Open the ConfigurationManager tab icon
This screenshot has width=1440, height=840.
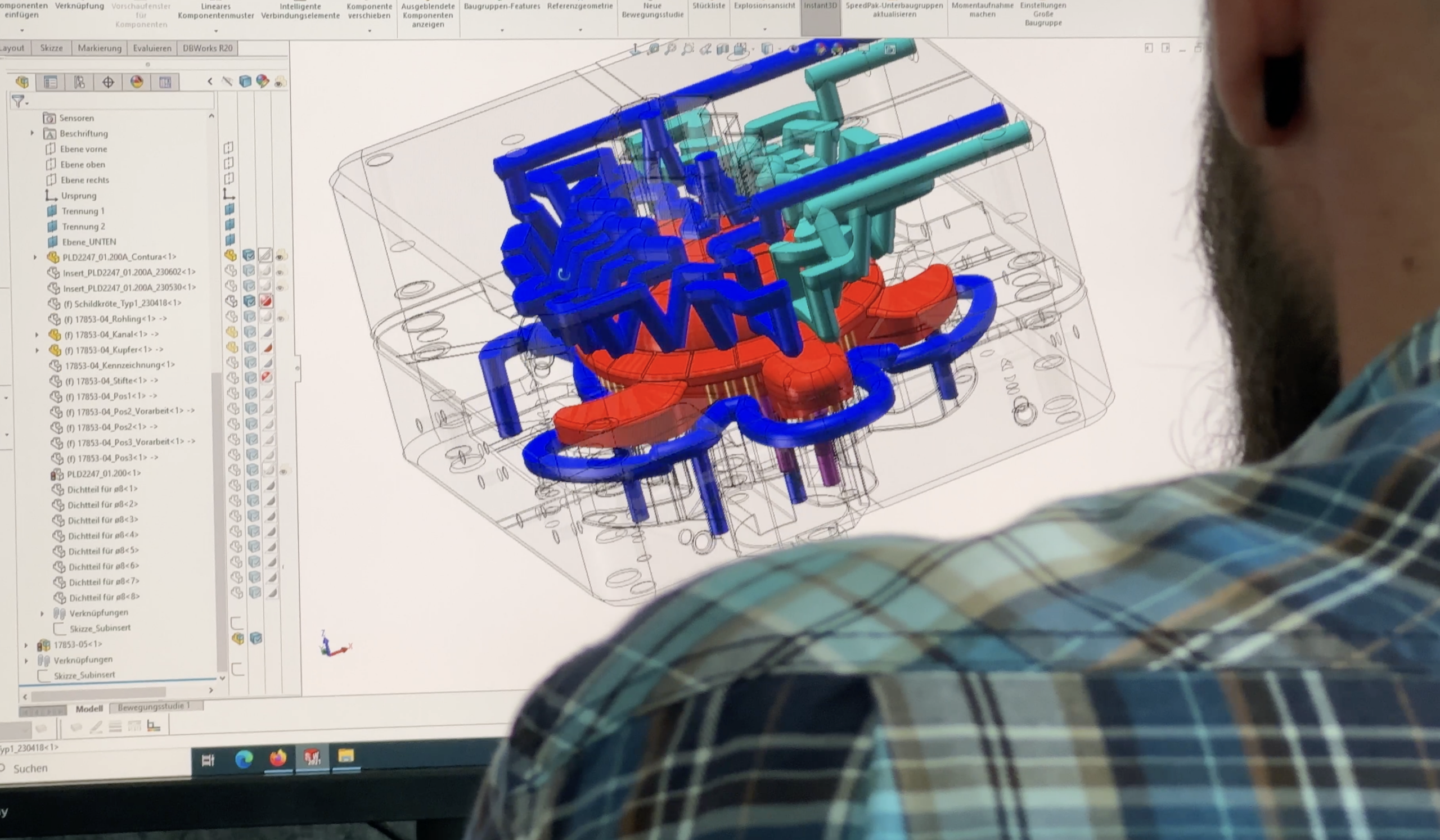[x=79, y=82]
